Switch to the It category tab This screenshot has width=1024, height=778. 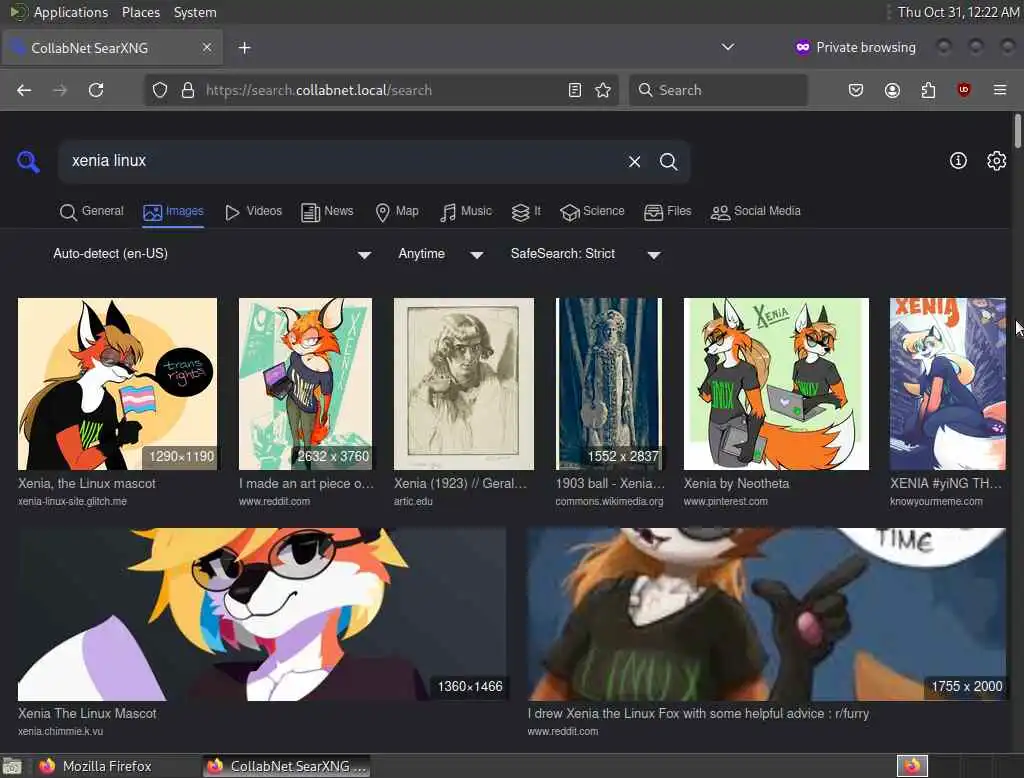click(526, 212)
